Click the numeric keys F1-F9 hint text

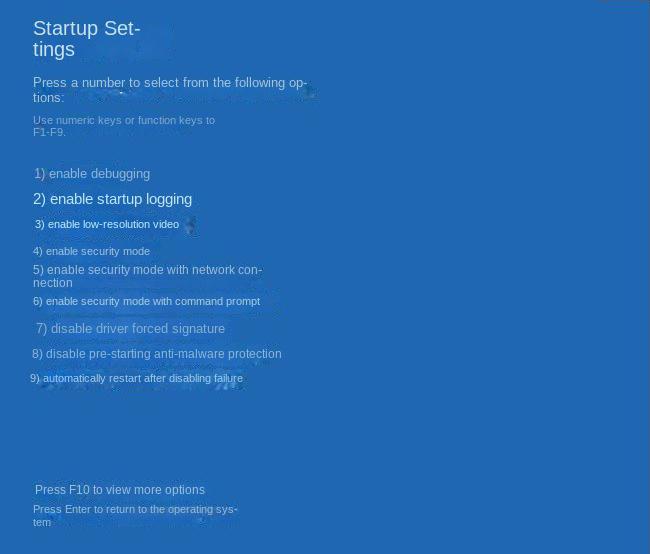click(124, 126)
